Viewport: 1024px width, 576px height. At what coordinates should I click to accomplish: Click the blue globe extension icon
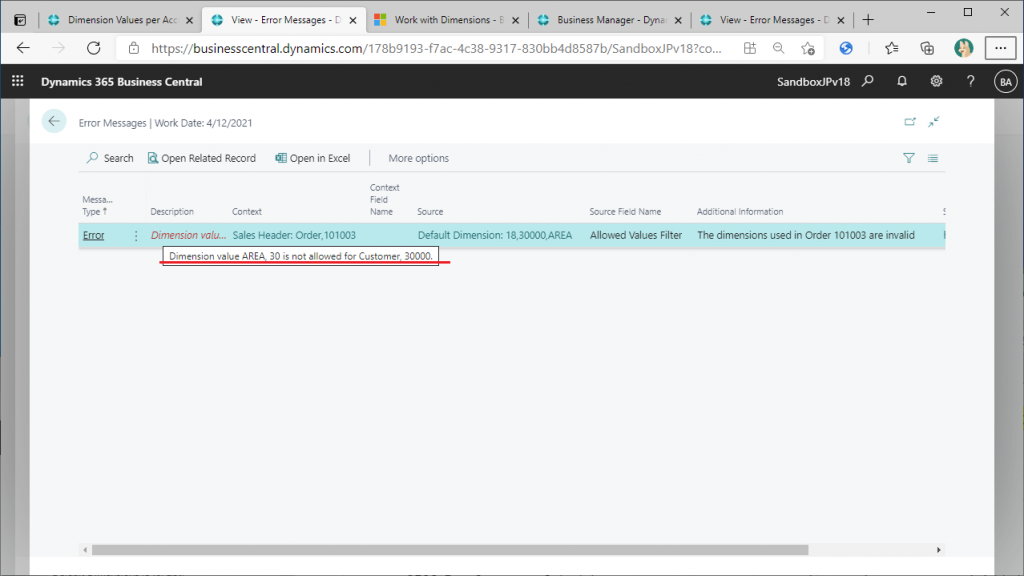pyautogui.click(x=846, y=48)
